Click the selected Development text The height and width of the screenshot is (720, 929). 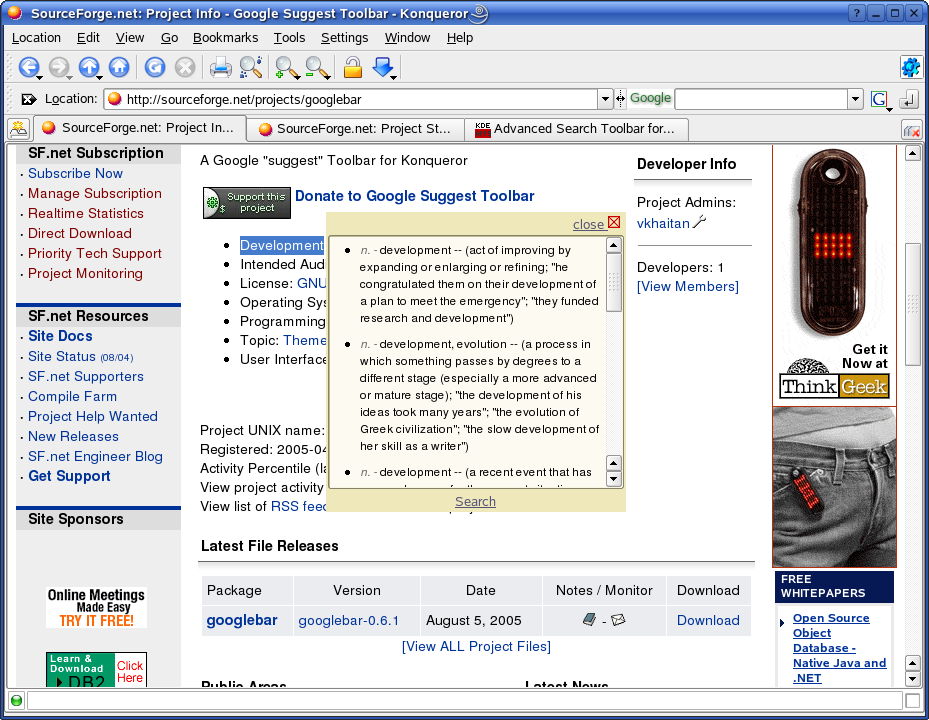click(282, 245)
